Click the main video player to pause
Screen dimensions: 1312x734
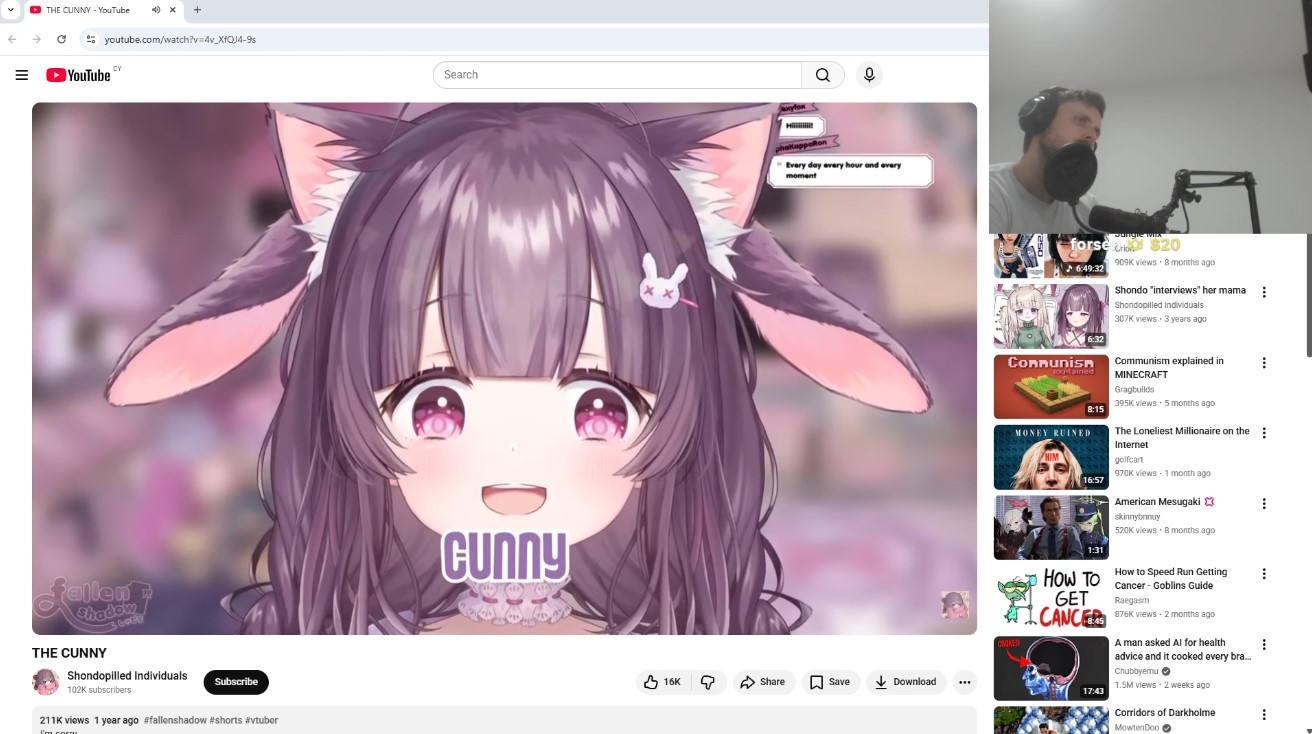pyautogui.click(x=504, y=368)
